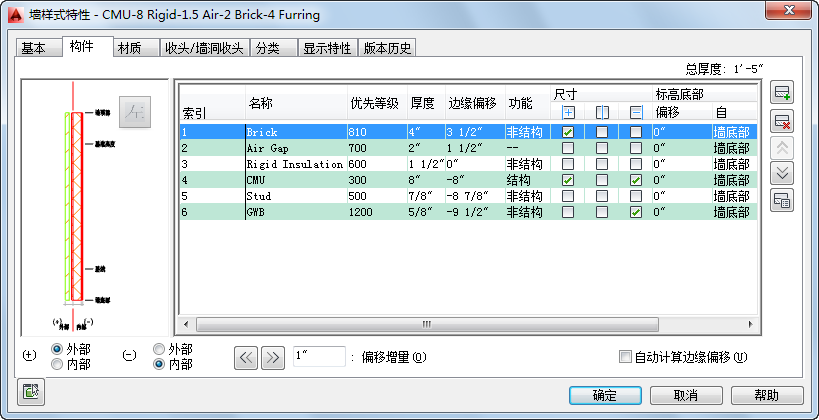Check Rigid Insulation negative dimension checkbox
Screen dimensions: 819x420
click(x=636, y=164)
